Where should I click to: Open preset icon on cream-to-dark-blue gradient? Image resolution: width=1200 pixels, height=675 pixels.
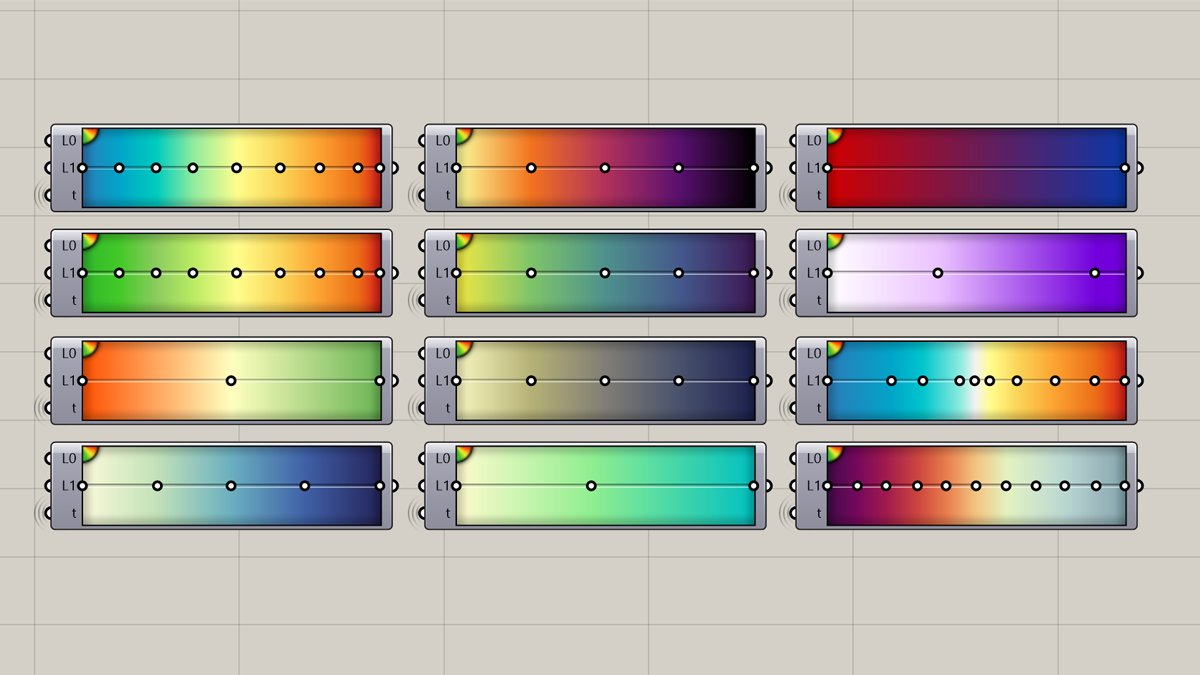[x=88, y=452]
